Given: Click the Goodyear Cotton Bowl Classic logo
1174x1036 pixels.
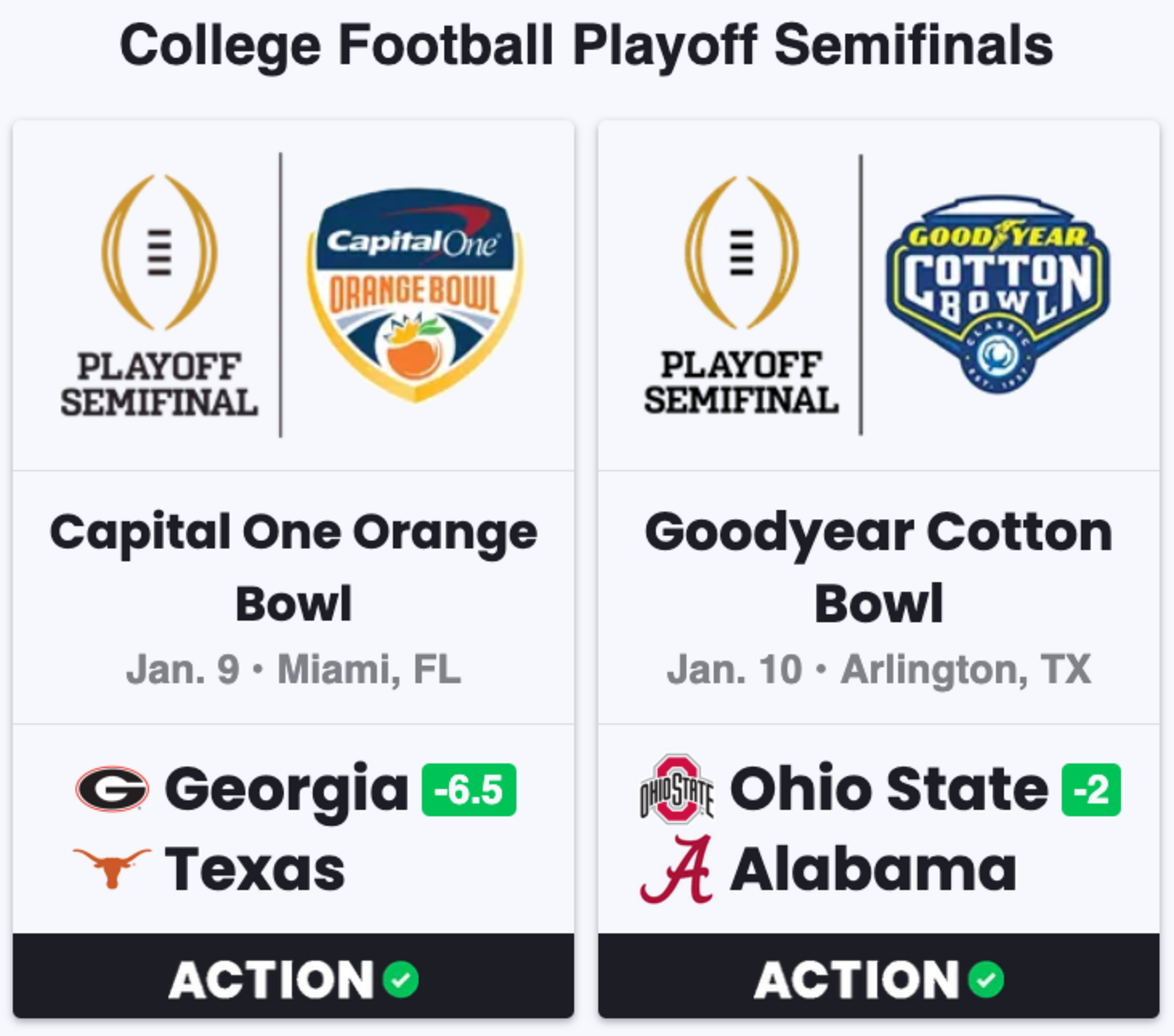Looking at the screenshot, I should tap(998, 294).
